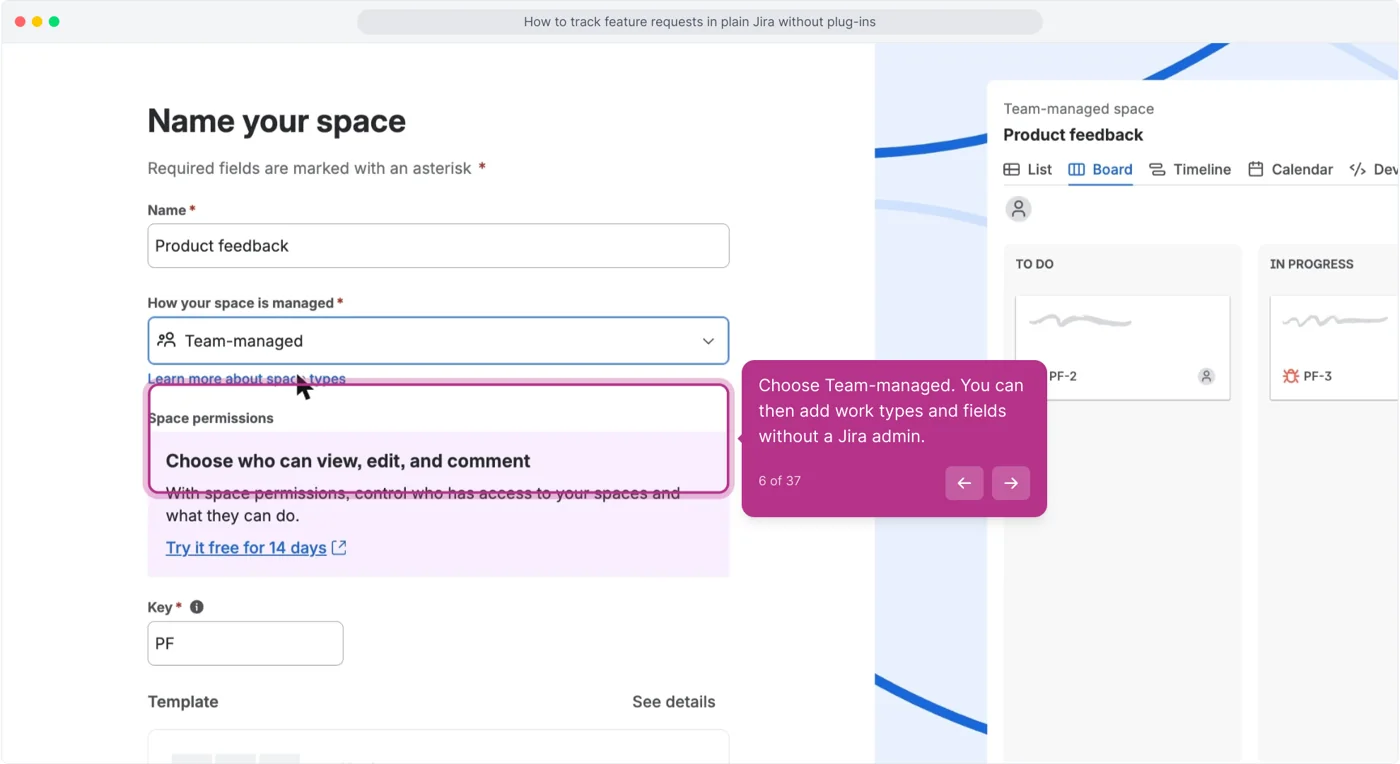
Task: Click the Board view columns icon
Action: (x=1077, y=170)
